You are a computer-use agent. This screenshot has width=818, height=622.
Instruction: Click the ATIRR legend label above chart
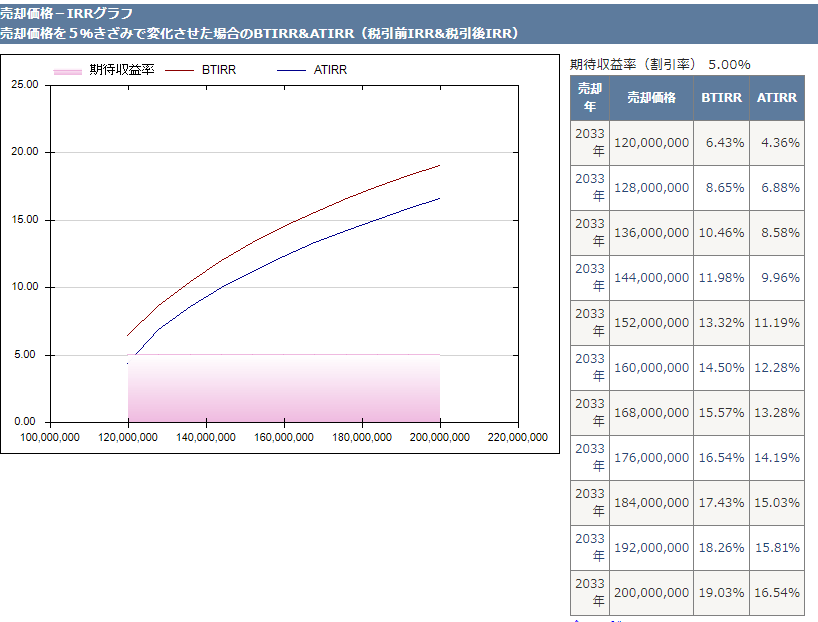pos(329,70)
